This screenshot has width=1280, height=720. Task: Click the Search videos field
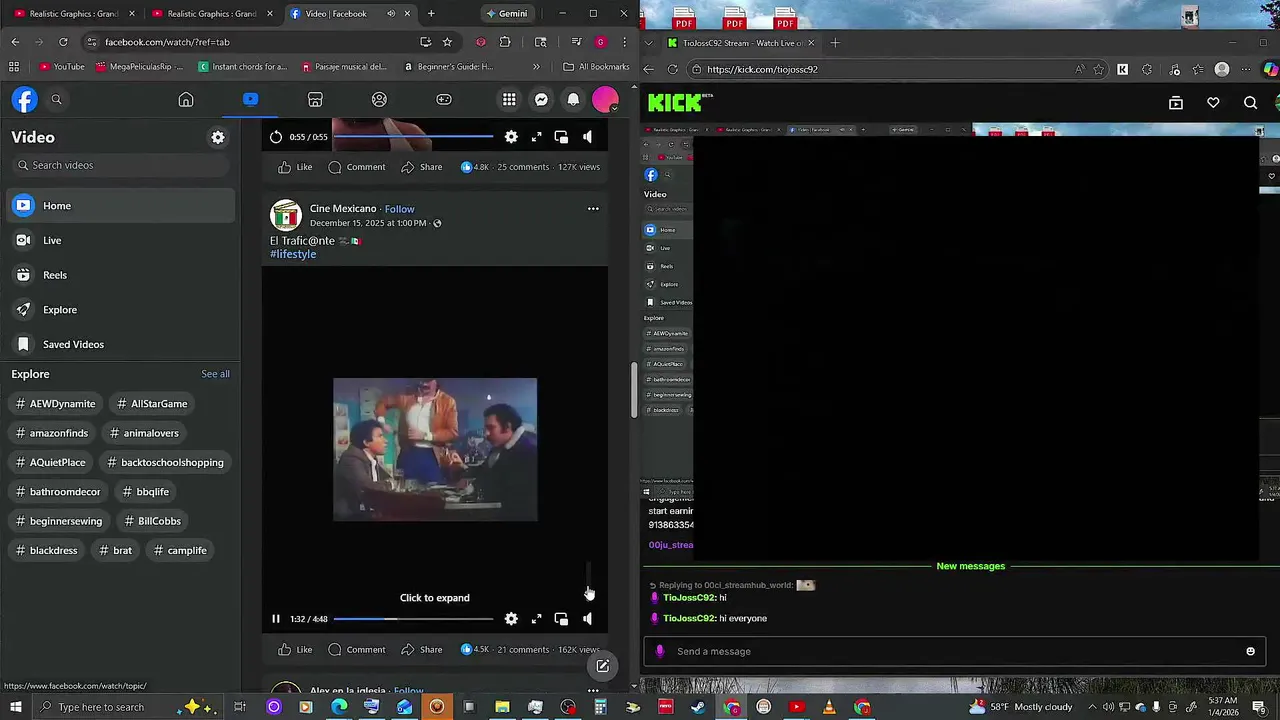click(120, 165)
